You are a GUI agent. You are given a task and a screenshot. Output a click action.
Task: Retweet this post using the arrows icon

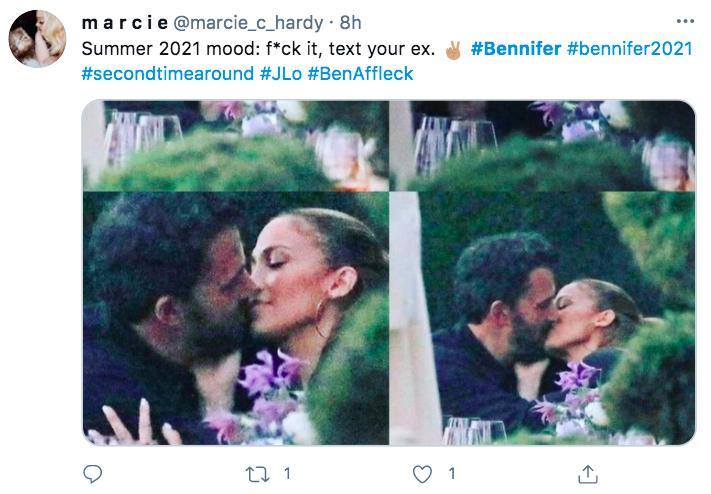tap(259, 473)
